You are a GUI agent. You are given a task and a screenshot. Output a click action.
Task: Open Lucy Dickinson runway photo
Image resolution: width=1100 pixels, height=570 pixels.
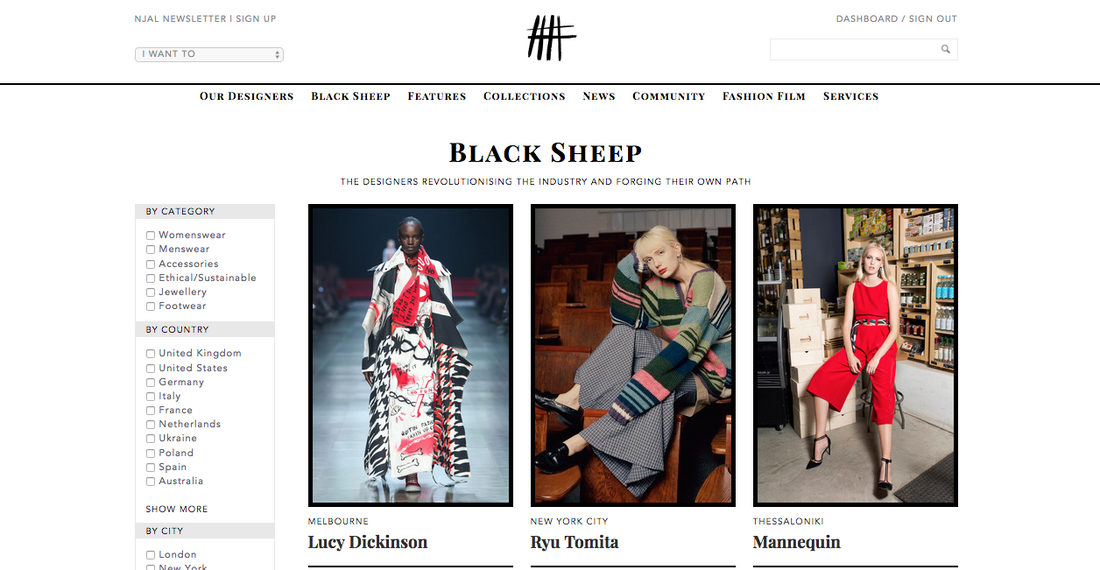[410, 355]
